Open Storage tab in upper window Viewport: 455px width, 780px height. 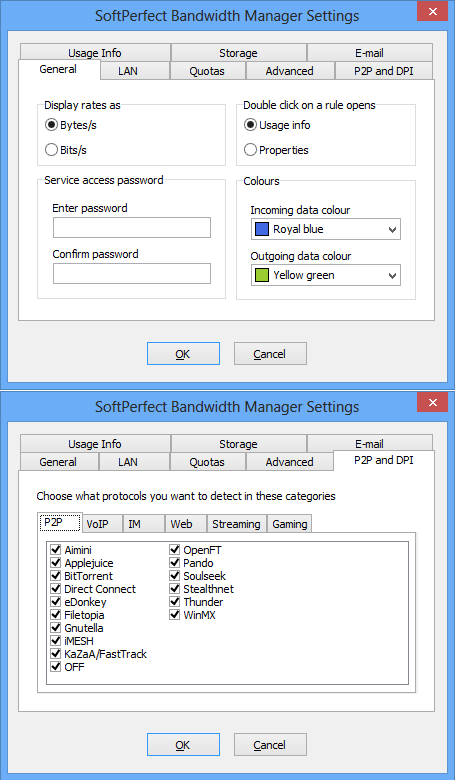click(238, 53)
